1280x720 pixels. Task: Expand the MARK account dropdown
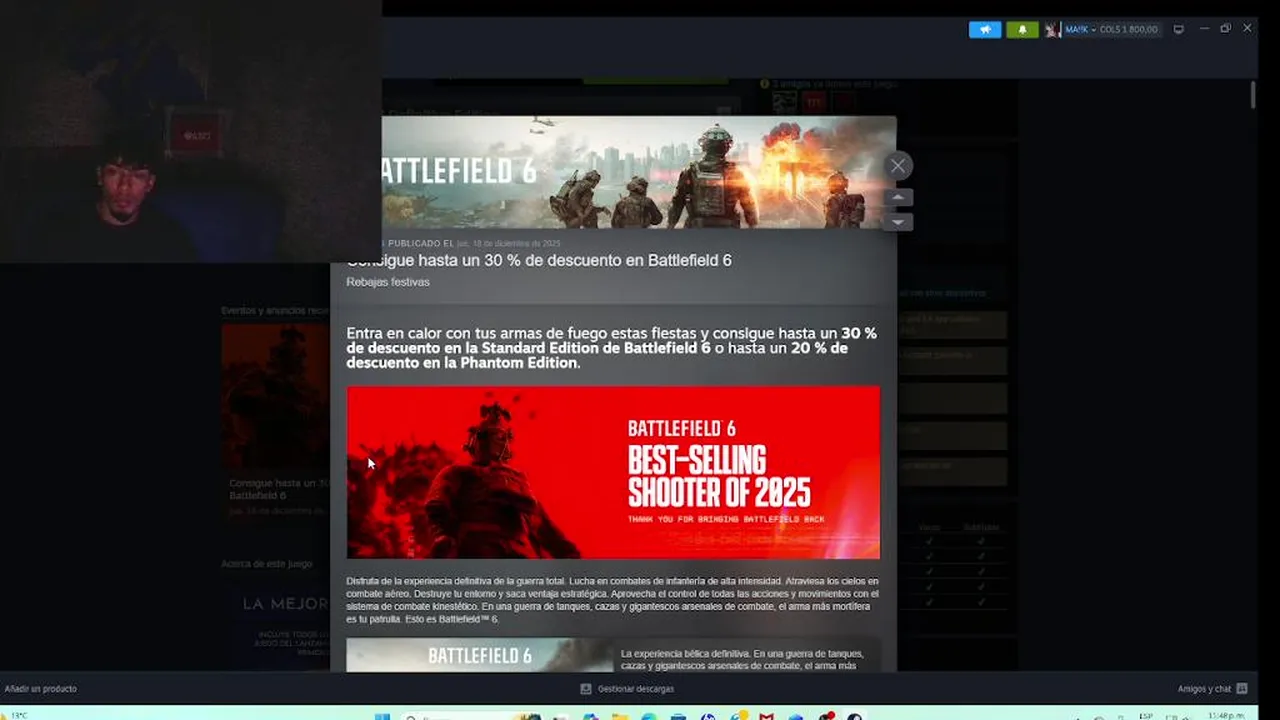(1080, 29)
